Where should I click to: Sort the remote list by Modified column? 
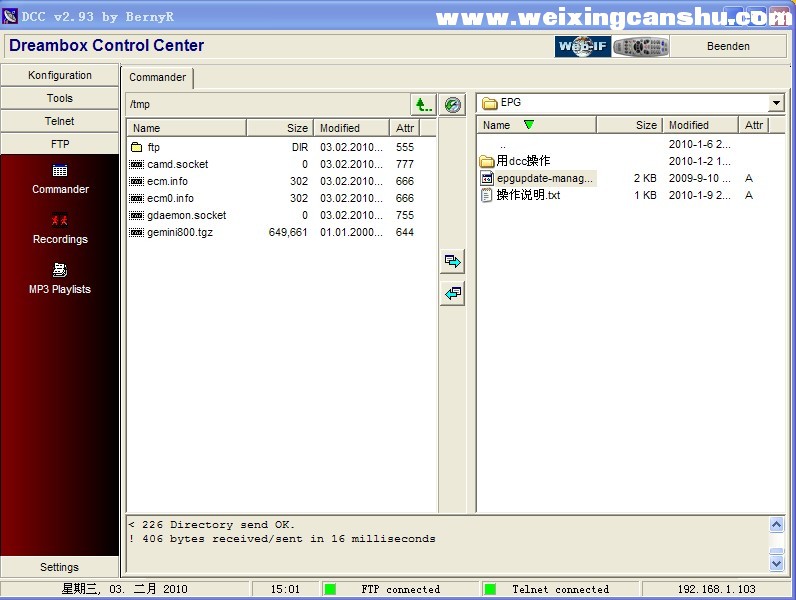352,128
